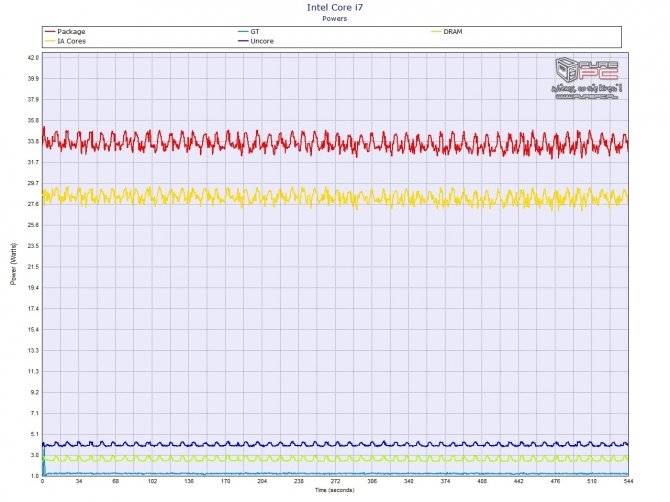The height and width of the screenshot is (502, 670).
Task: Click the 68 x-axis tick label
Action: [116, 481]
